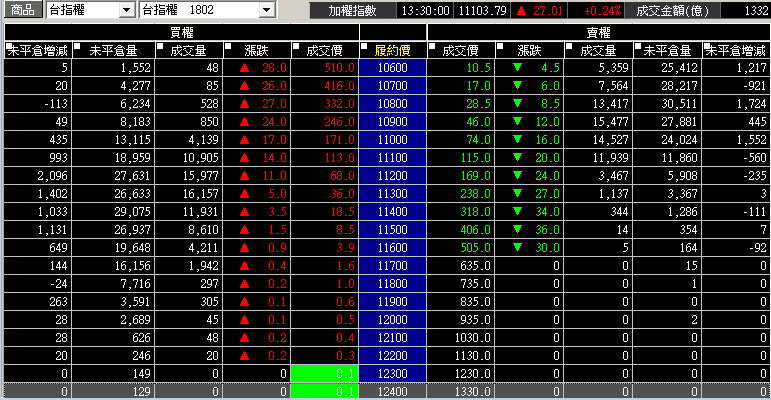This screenshot has height=400, width=771.
Task: Toggle the checkbox on the call-side 未平倉增減 header
Action: point(8,46)
